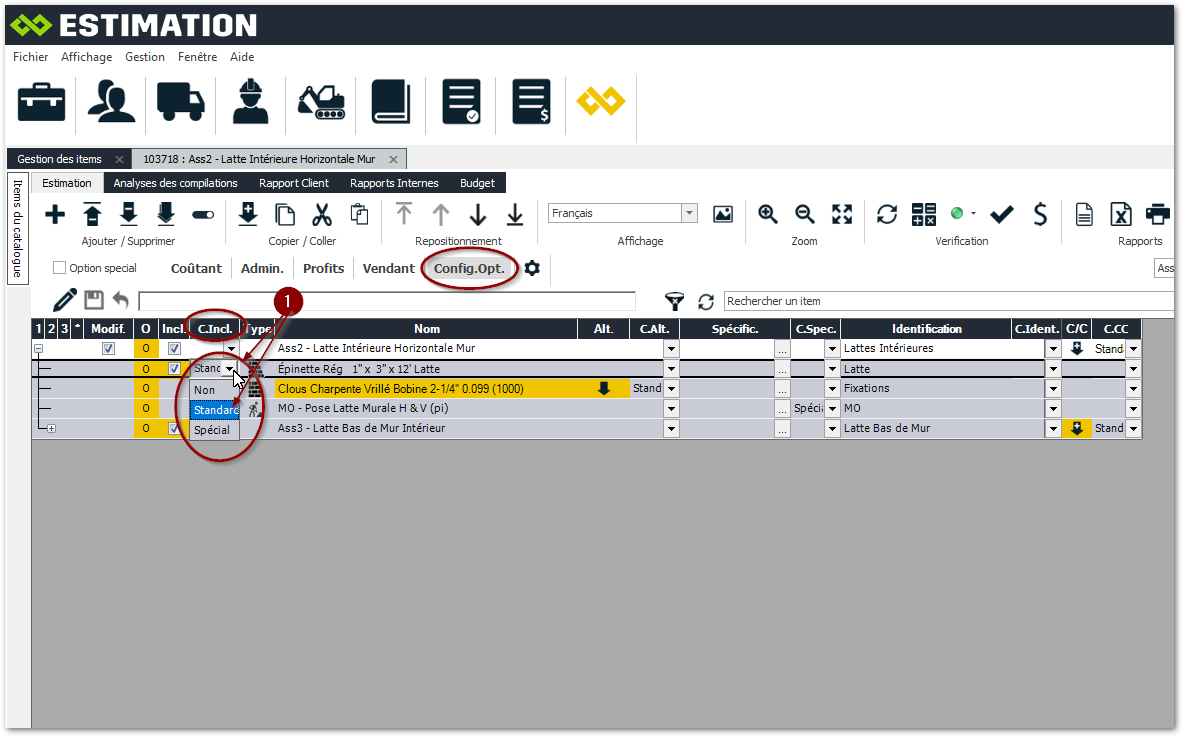The height and width of the screenshot is (737, 1183).
Task: Open the briefcase projects icon
Action: [41, 102]
